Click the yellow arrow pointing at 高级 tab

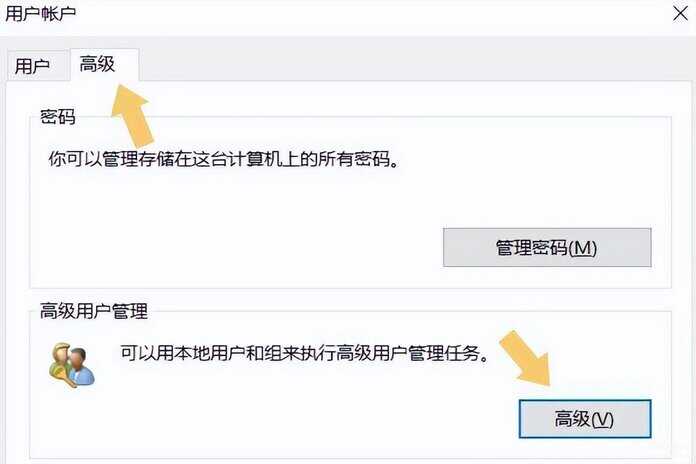pyautogui.click(x=132, y=115)
